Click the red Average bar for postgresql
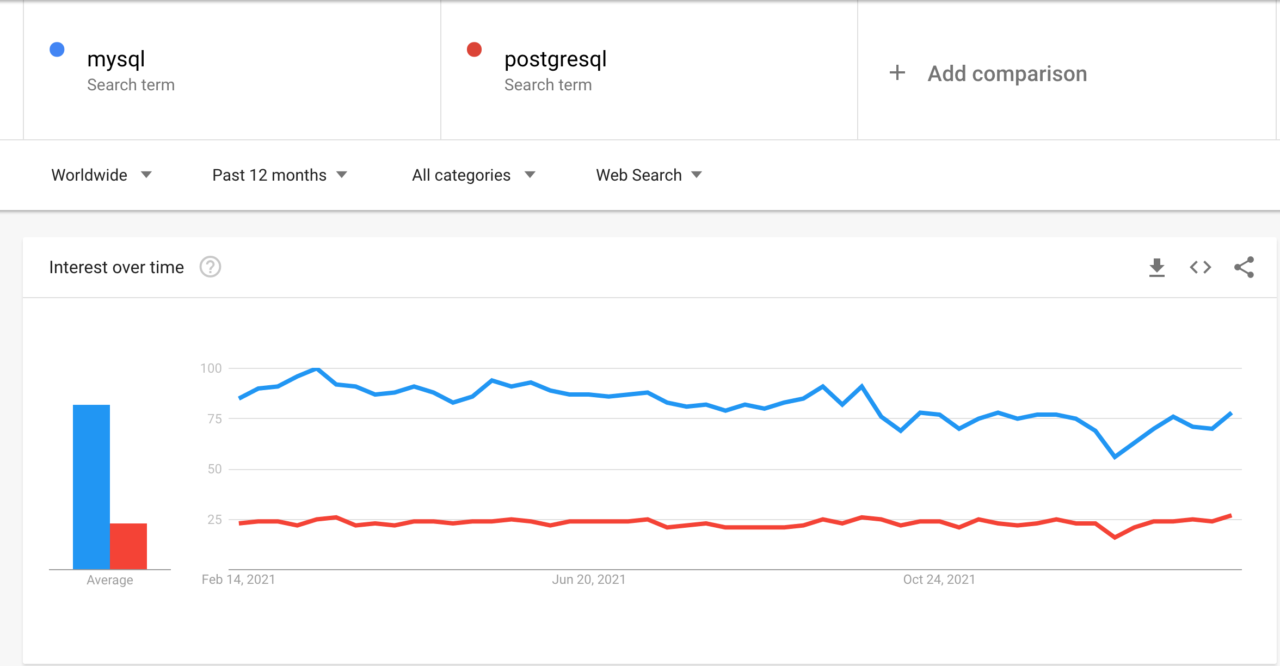Image resolution: width=1280 pixels, height=666 pixels. 130,545
